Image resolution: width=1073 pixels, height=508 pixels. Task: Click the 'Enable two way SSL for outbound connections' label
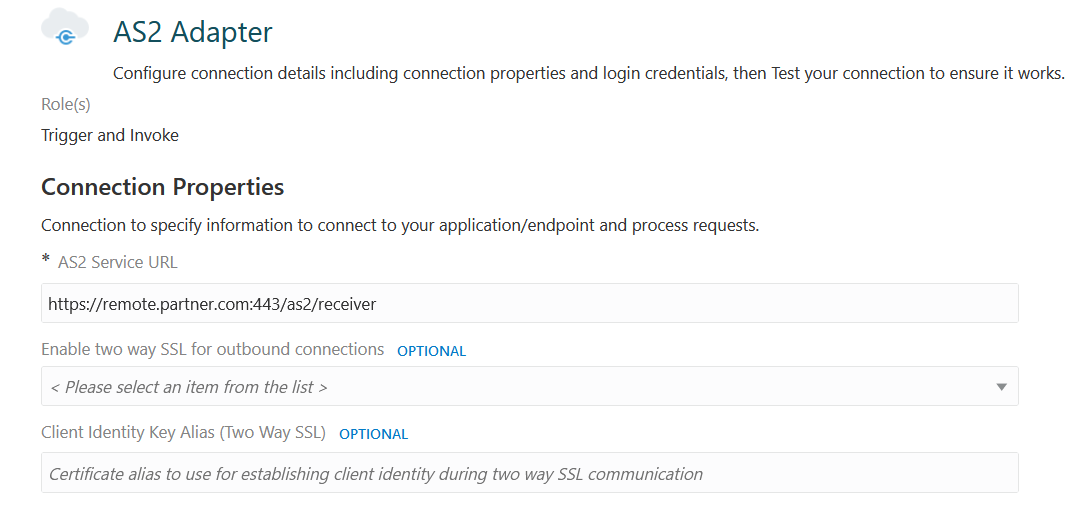pyautogui.click(x=212, y=350)
